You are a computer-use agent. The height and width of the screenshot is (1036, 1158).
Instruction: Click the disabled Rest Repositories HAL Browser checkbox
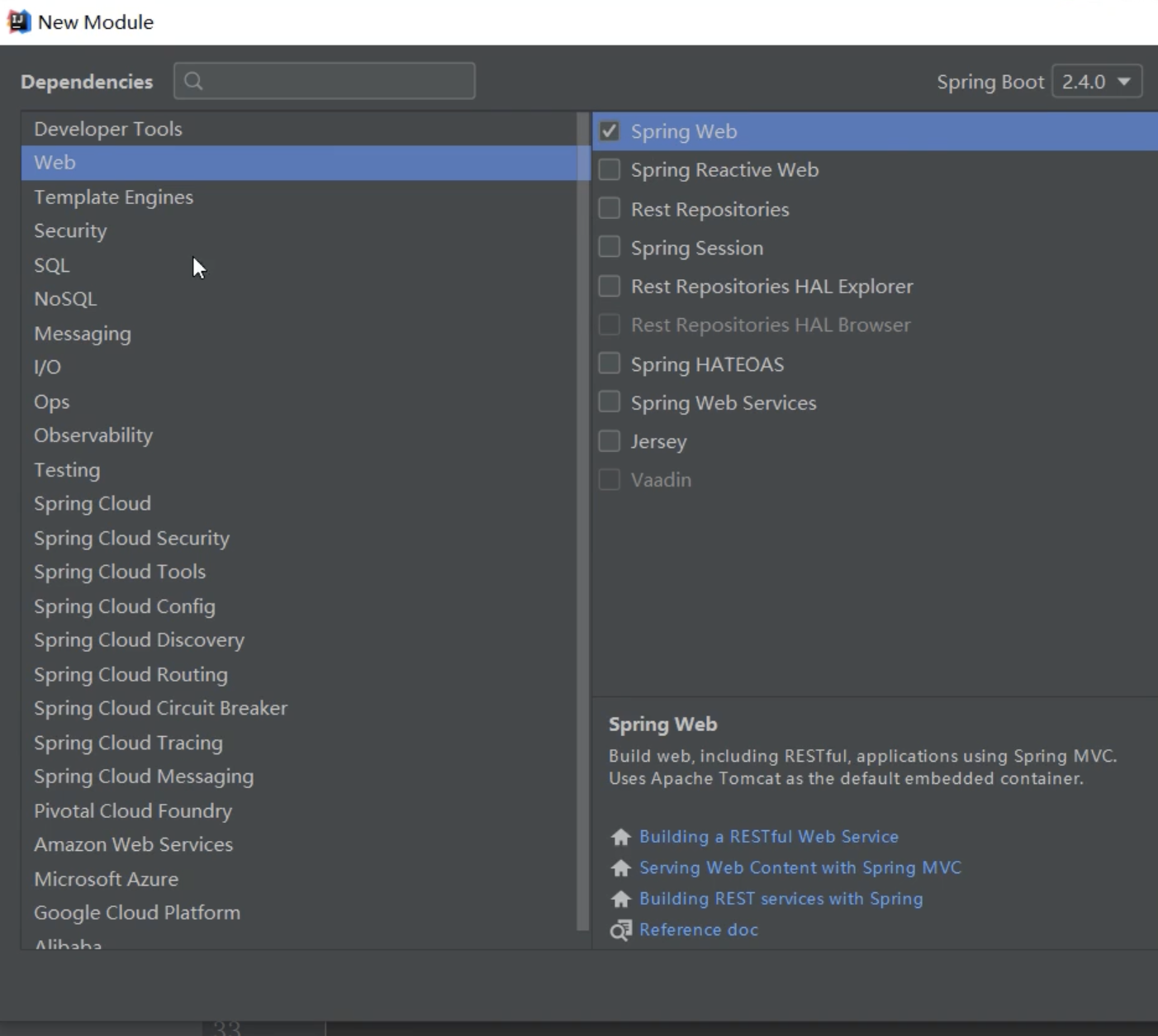point(610,325)
